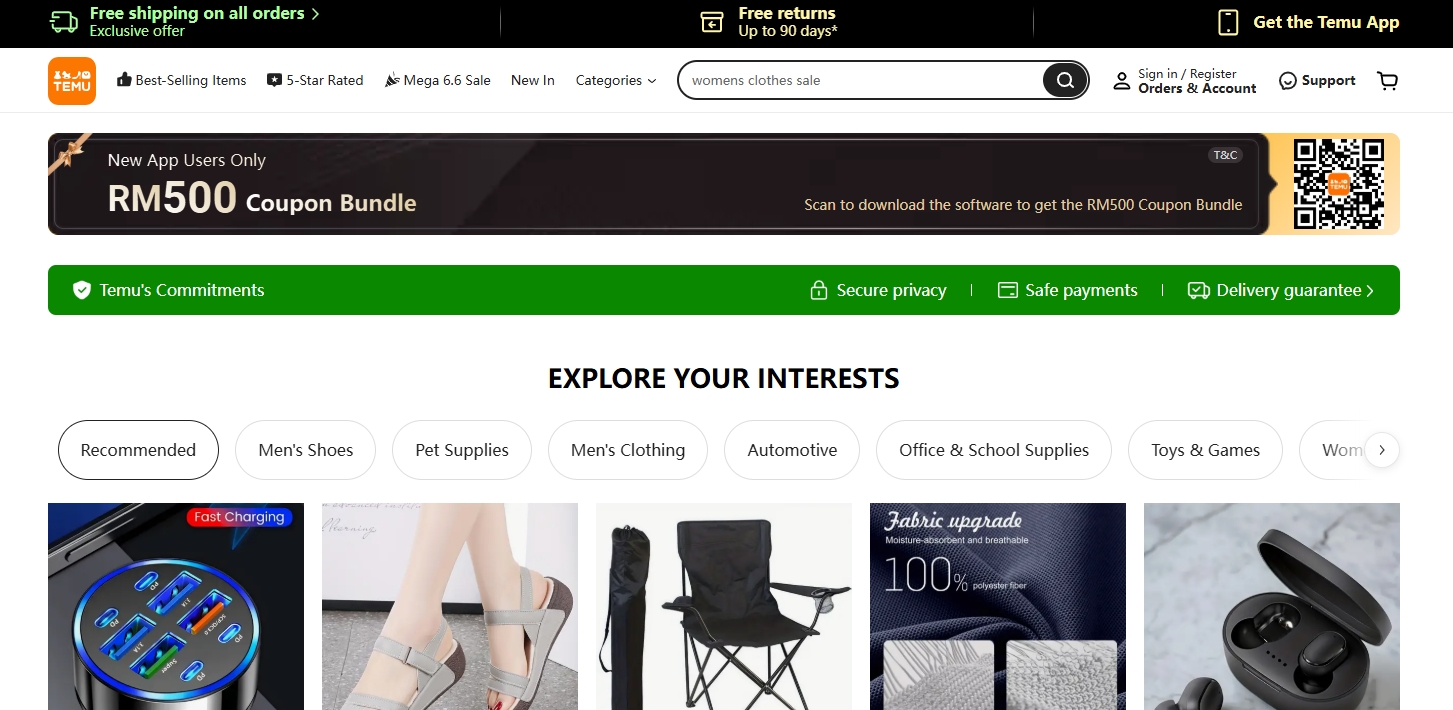The width and height of the screenshot is (1453, 710).
Task: Click the Sign in user icon
Action: pos(1122,82)
